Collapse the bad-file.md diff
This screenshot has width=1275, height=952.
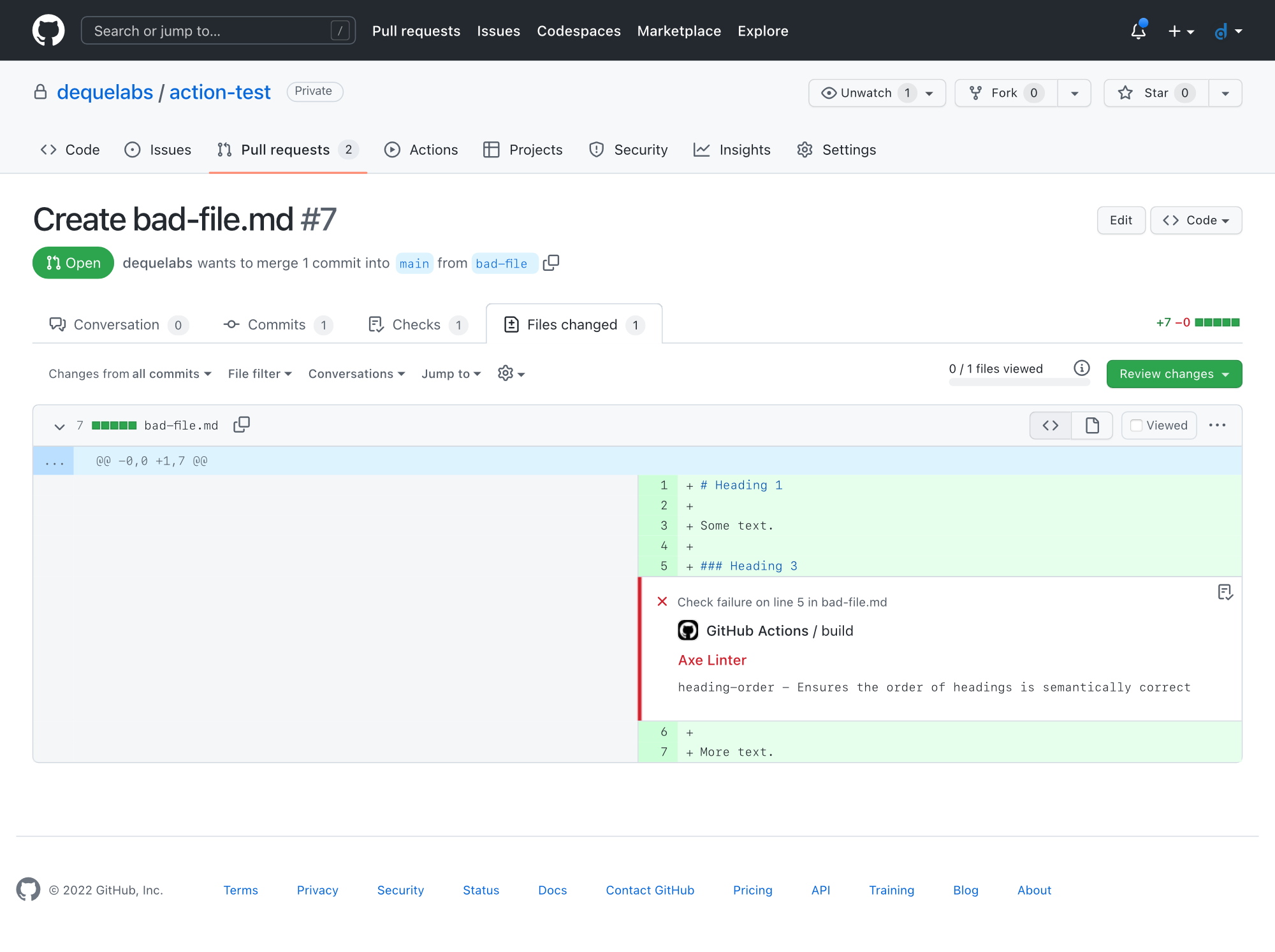pyautogui.click(x=59, y=426)
